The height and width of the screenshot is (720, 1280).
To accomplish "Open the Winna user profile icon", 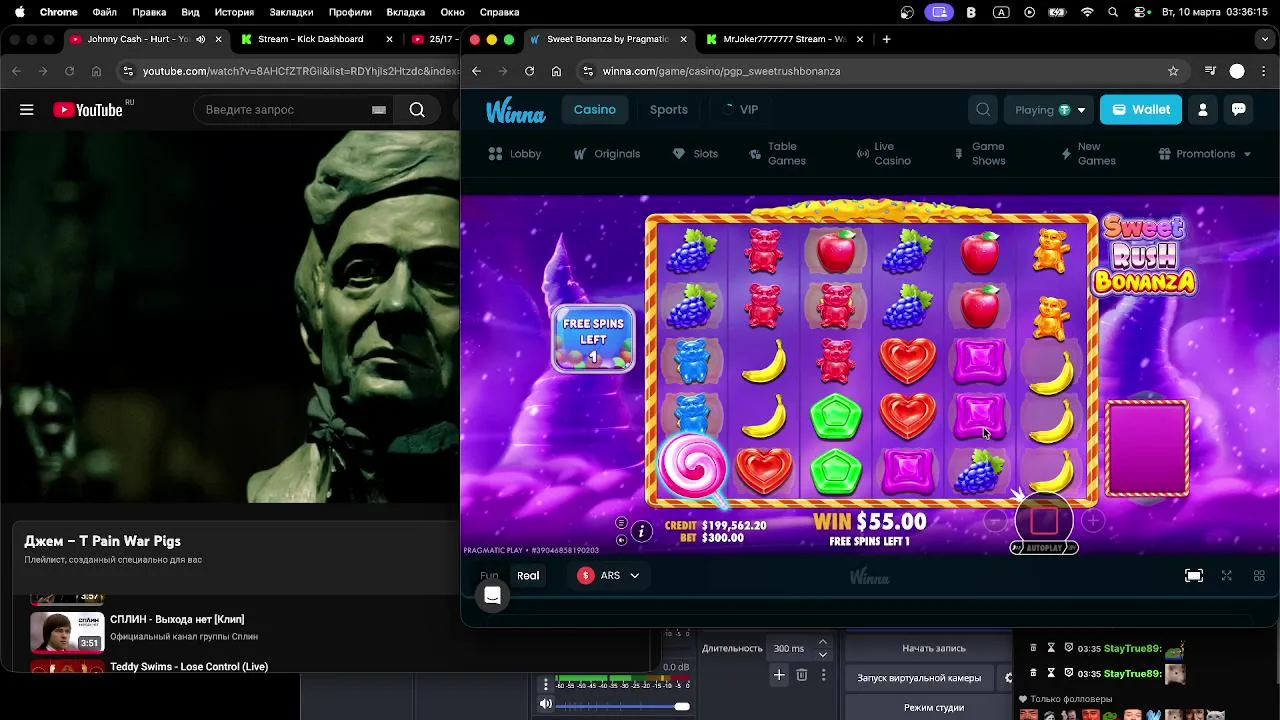I will point(1203,110).
